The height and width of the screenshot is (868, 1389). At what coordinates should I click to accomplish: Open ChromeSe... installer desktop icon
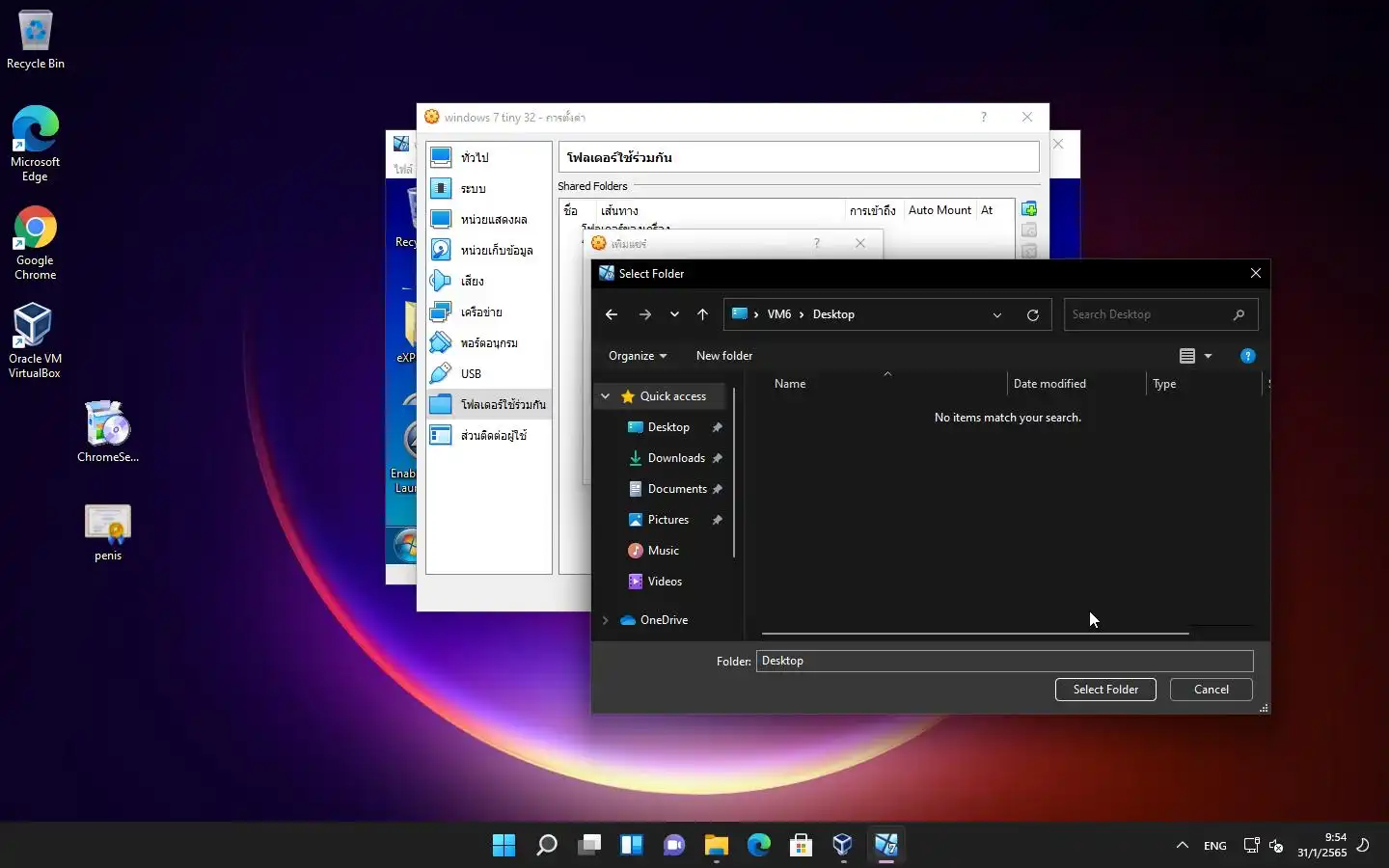tap(108, 431)
